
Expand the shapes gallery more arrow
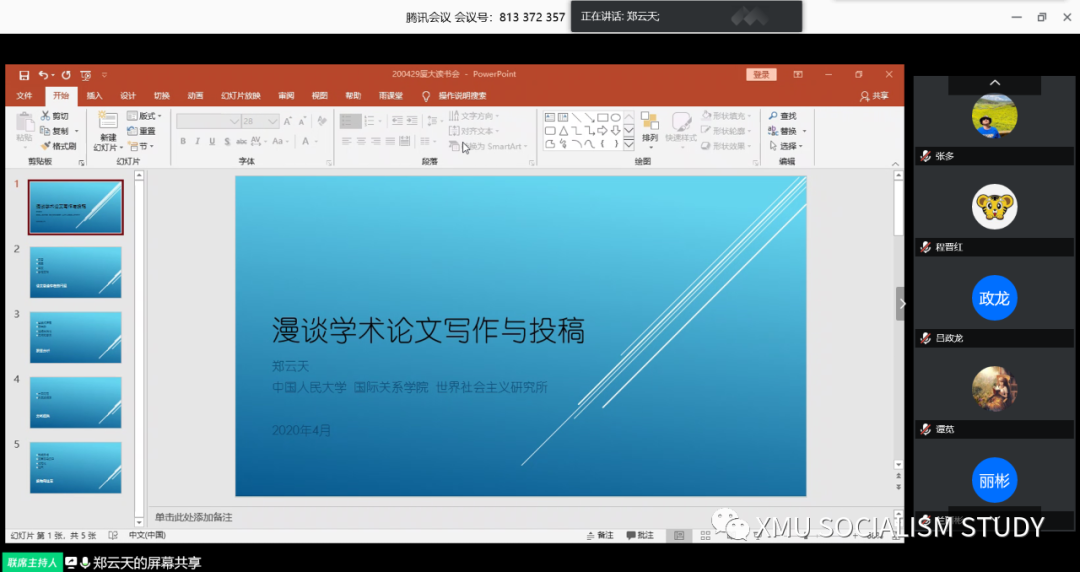(x=628, y=145)
